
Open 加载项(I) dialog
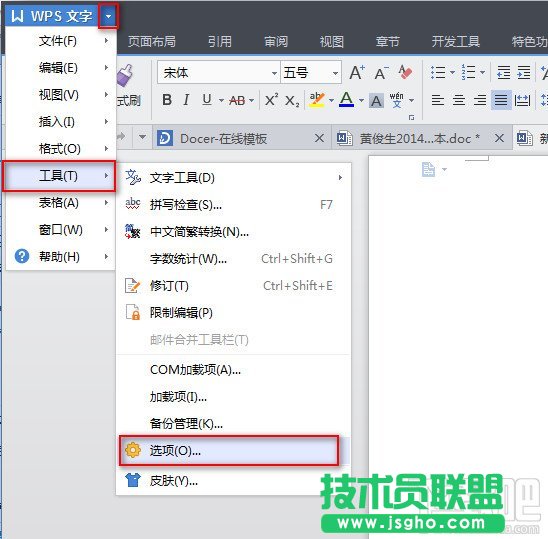point(233,397)
